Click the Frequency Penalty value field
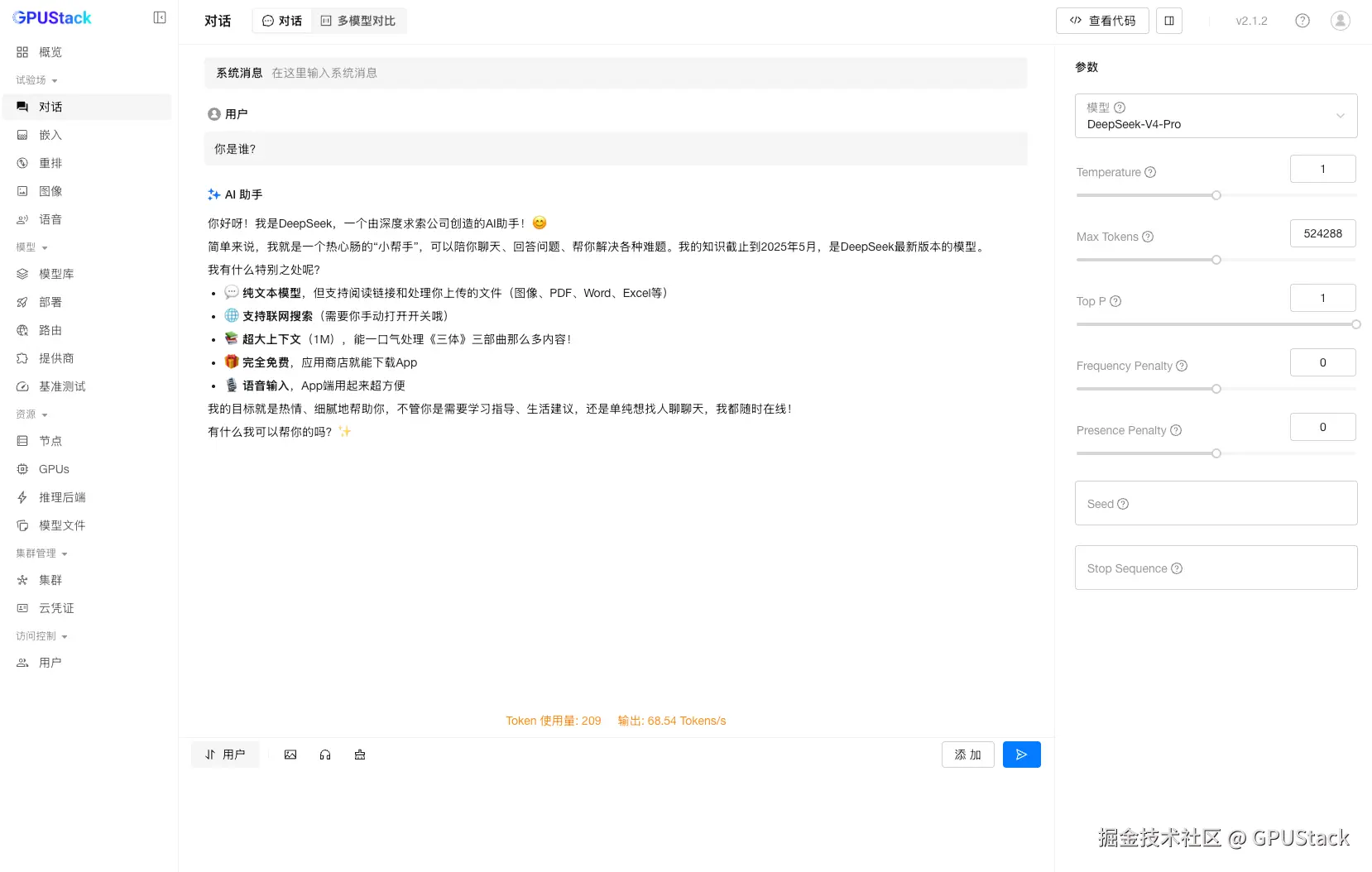Image resolution: width=1372 pixels, height=872 pixels. click(x=1323, y=362)
